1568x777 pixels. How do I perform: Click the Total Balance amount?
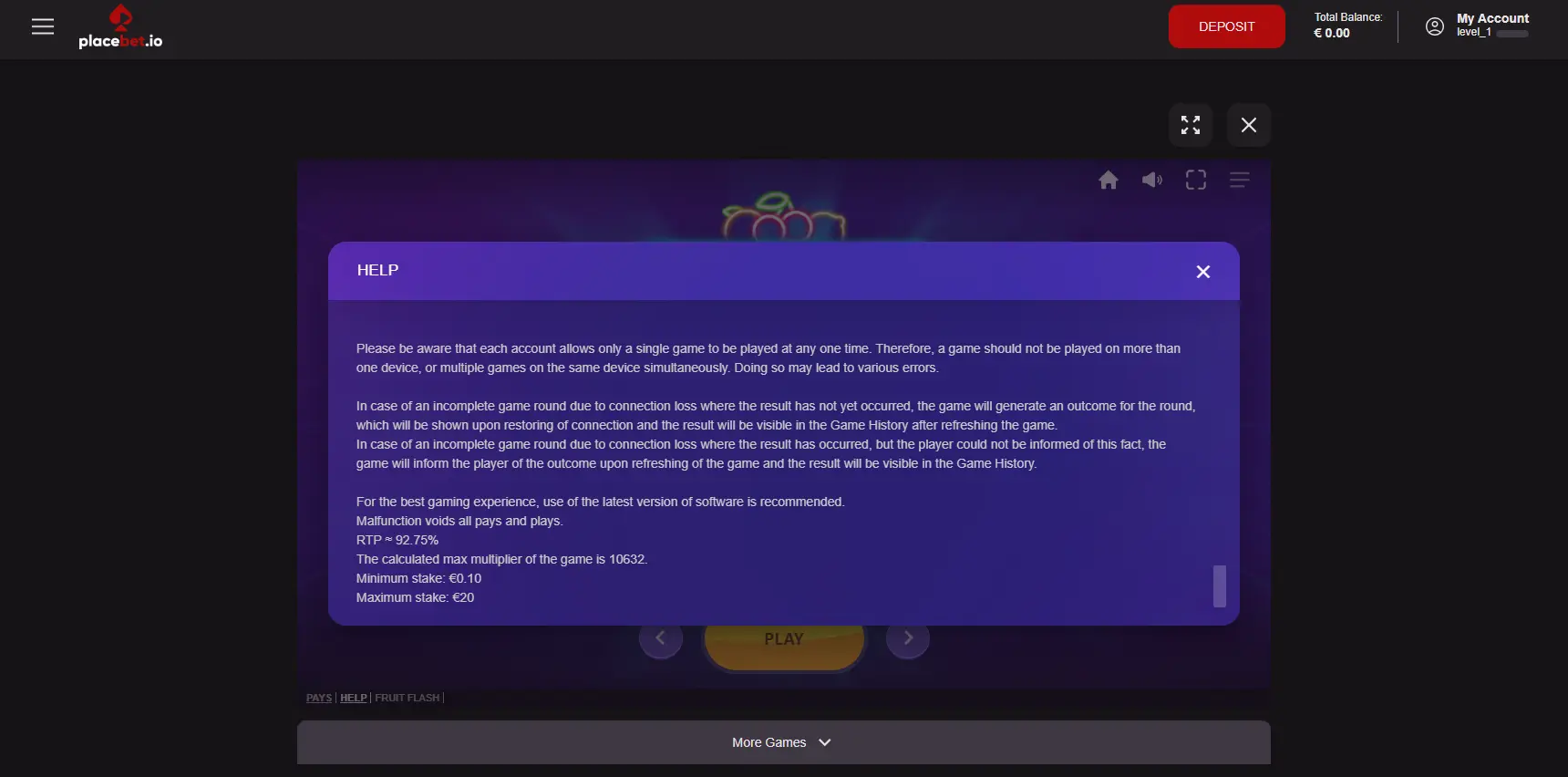1332,34
